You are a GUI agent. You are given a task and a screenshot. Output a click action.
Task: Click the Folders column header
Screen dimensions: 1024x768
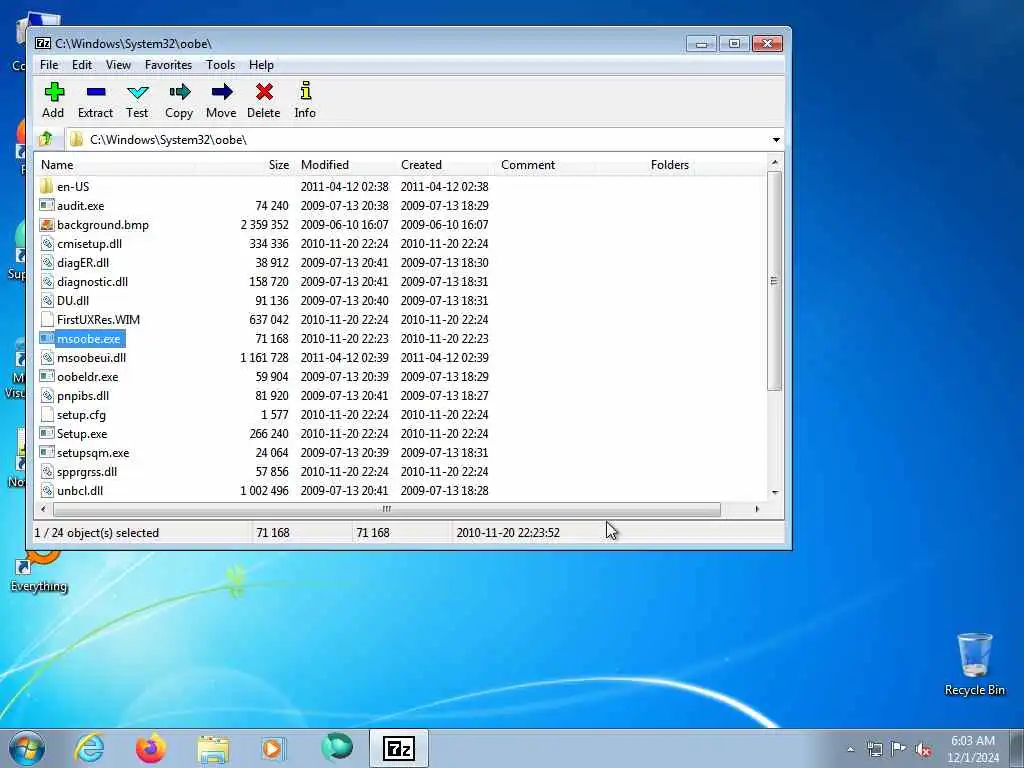[x=645, y=165]
